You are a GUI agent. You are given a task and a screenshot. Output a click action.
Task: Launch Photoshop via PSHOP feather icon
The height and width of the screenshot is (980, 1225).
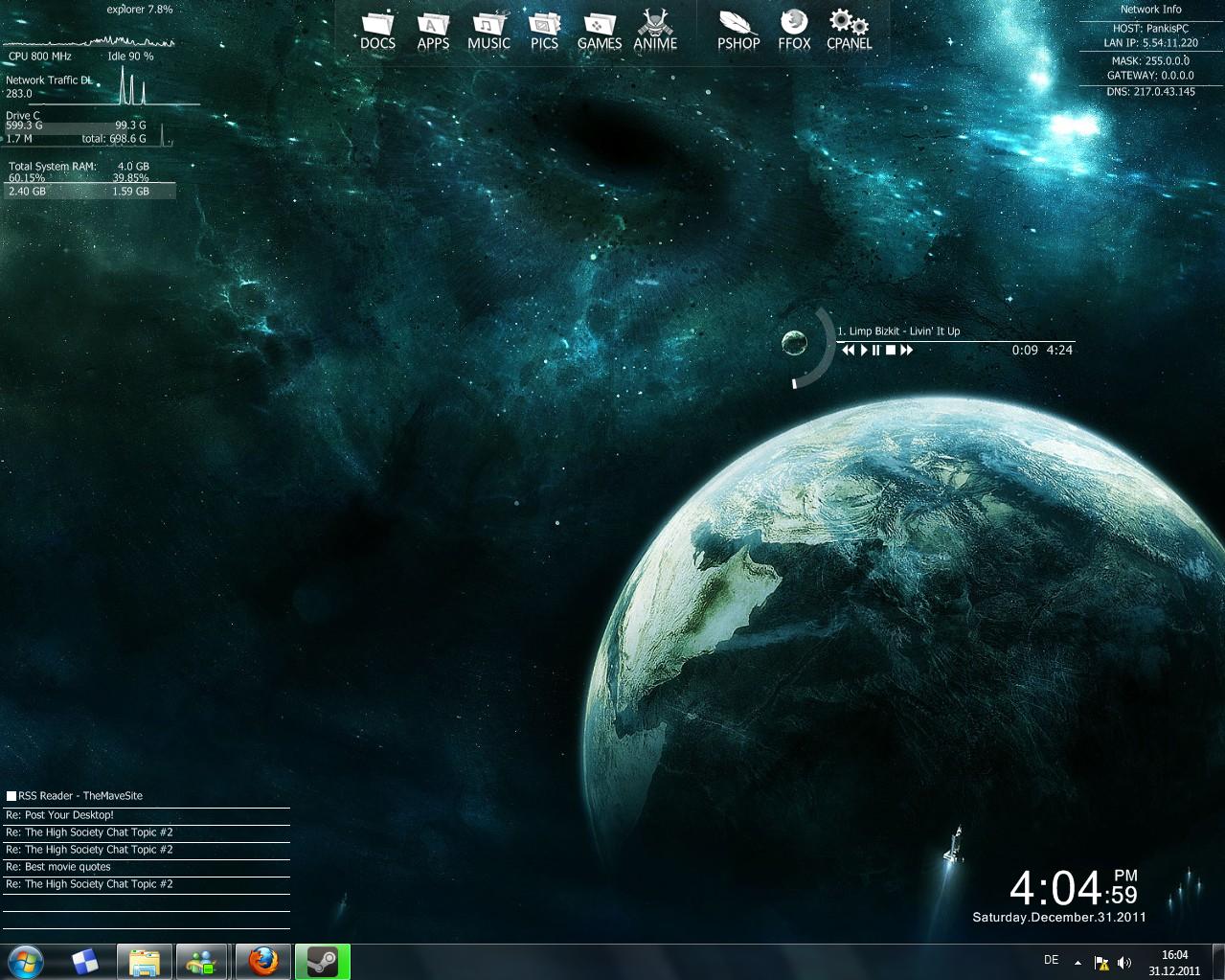tap(738, 30)
